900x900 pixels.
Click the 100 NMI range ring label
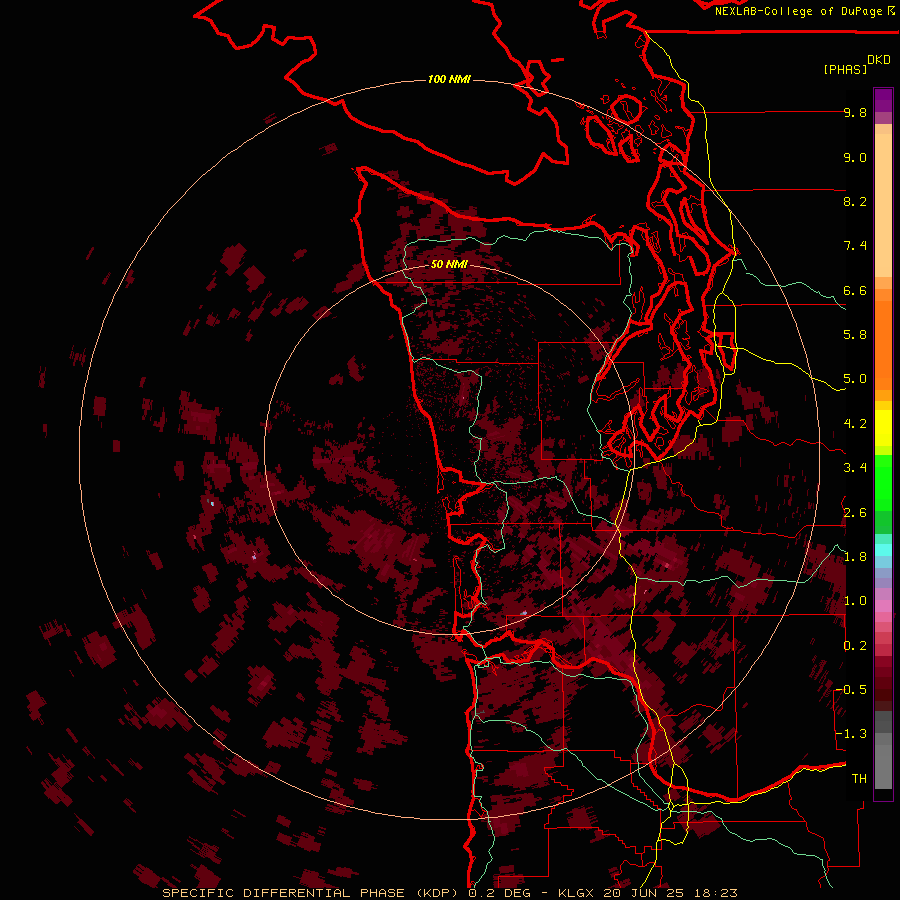[x=449, y=79]
